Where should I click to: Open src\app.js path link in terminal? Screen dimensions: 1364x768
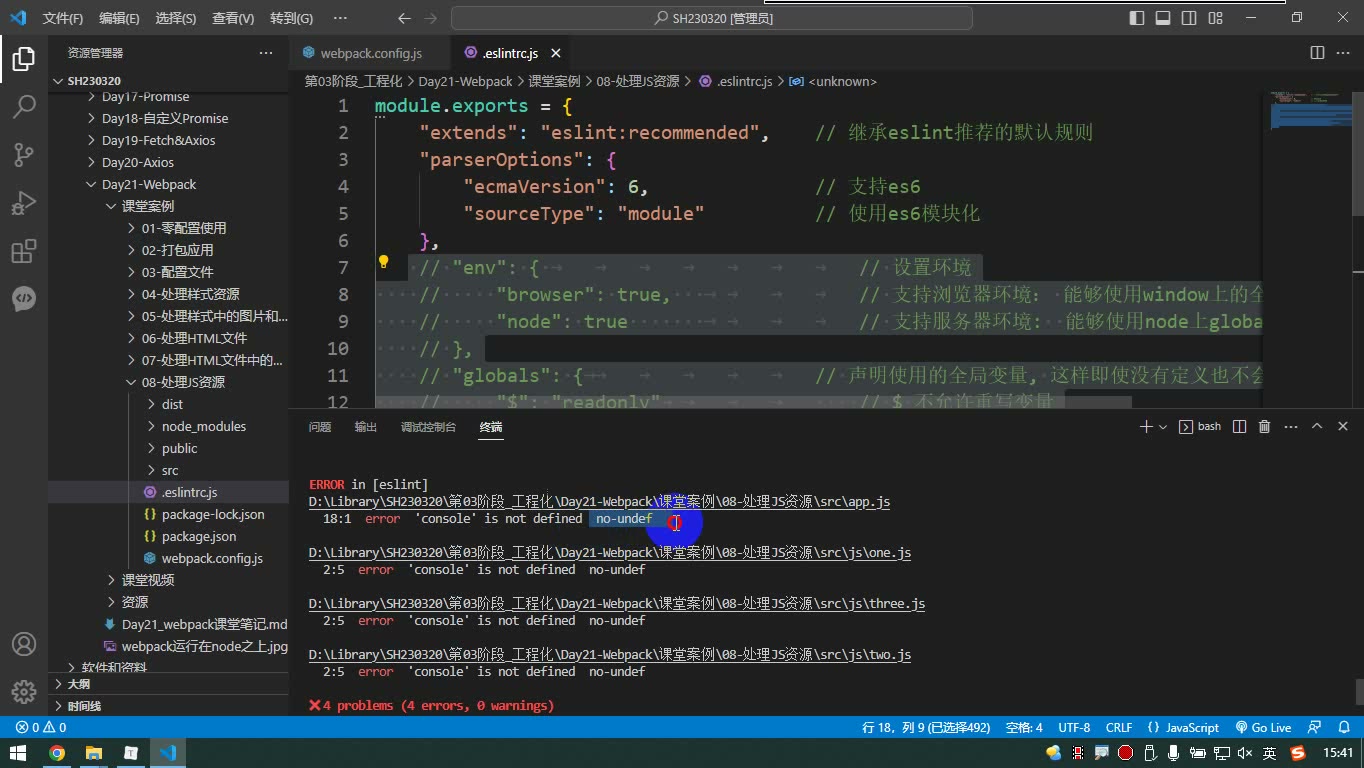(x=599, y=502)
